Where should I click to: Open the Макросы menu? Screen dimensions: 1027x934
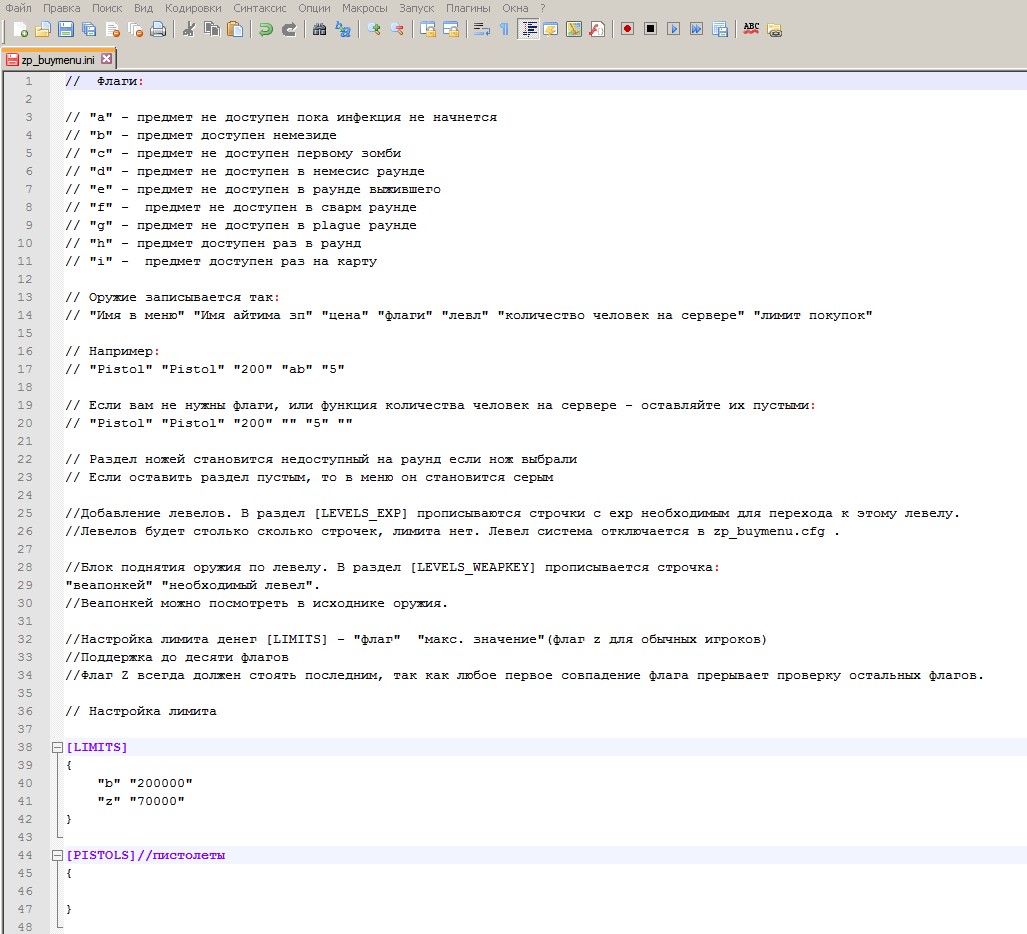(x=365, y=8)
